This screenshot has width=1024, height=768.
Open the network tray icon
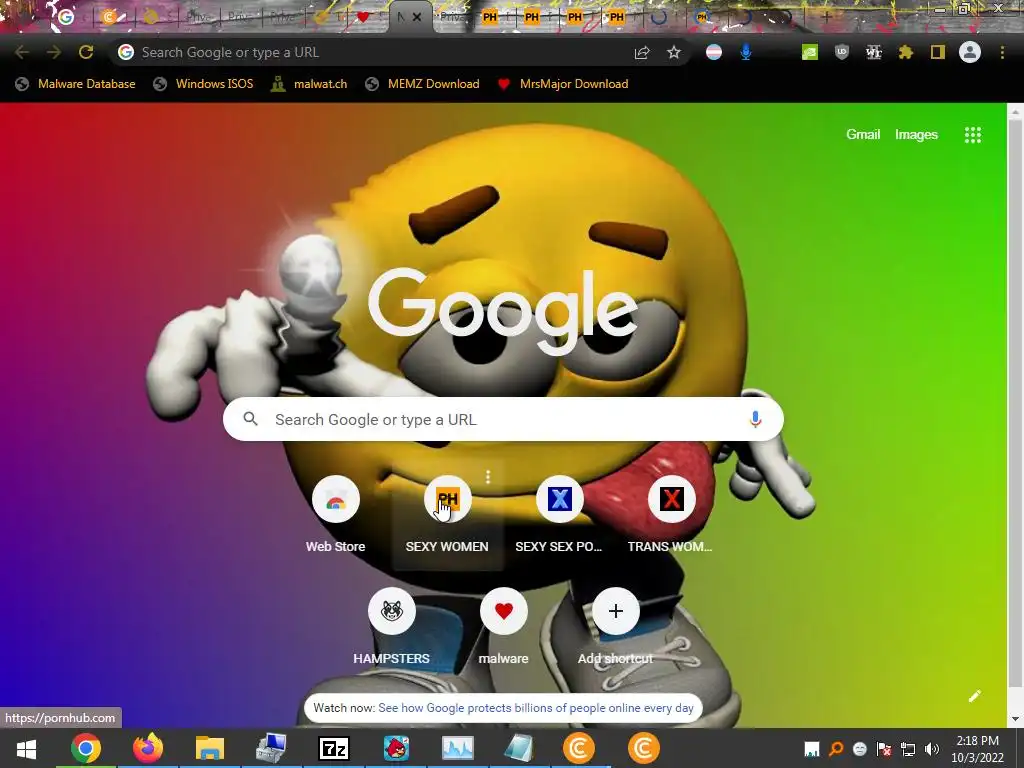point(908,749)
